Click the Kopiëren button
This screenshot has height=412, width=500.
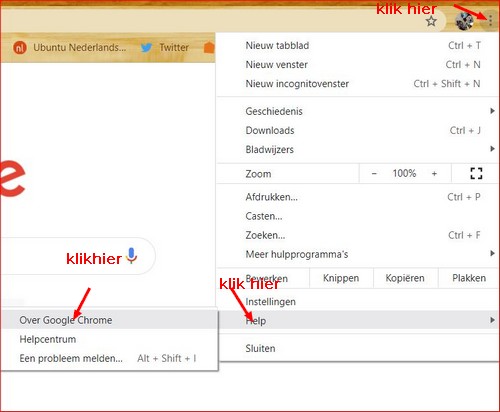click(405, 278)
